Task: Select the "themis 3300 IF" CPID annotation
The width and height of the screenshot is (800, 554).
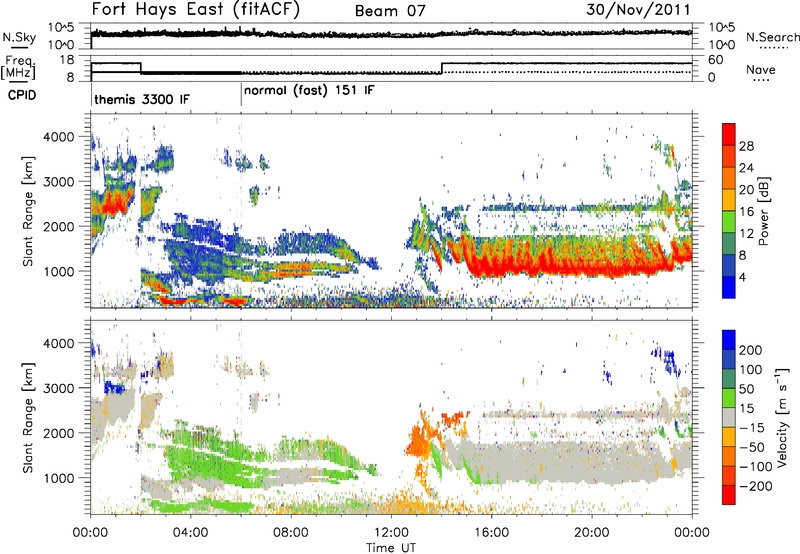Action: [x=142, y=99]
